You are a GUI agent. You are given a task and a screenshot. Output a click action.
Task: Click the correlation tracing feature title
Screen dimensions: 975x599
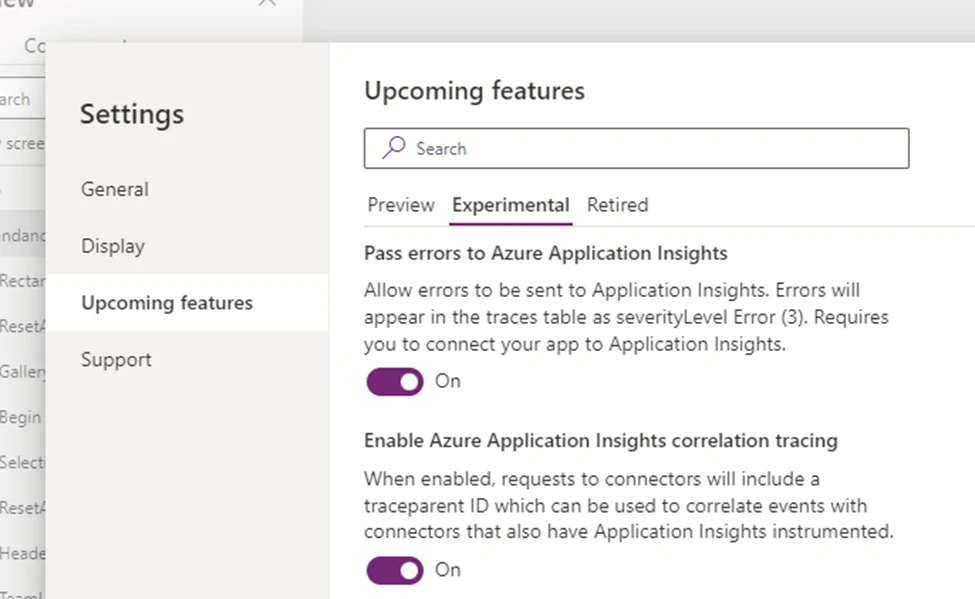coord(600,440)
